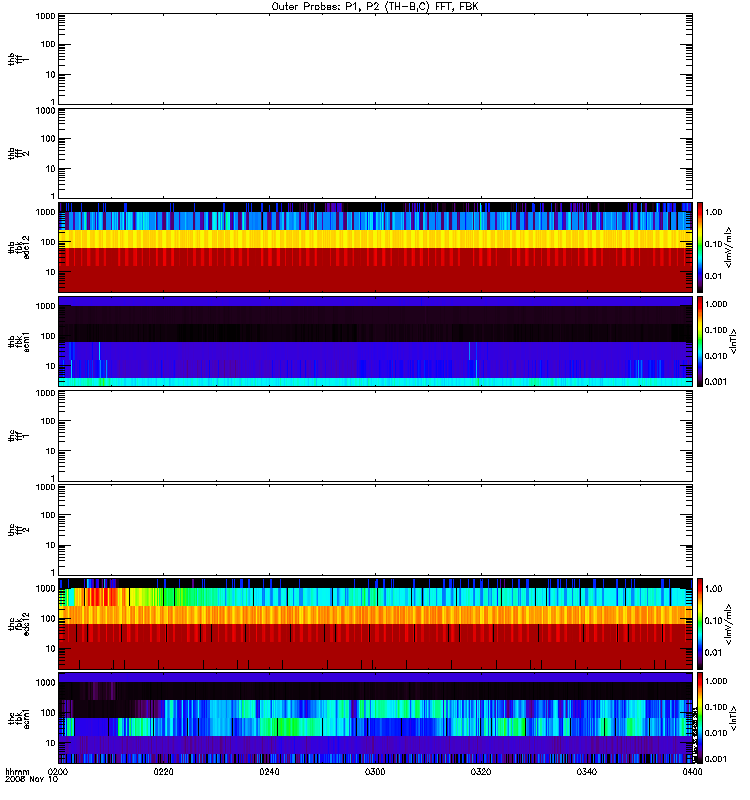The image size is (750, 800).
Task: Click the 0.100 tick on thc scm1 color bar
Action: [716, 707]
